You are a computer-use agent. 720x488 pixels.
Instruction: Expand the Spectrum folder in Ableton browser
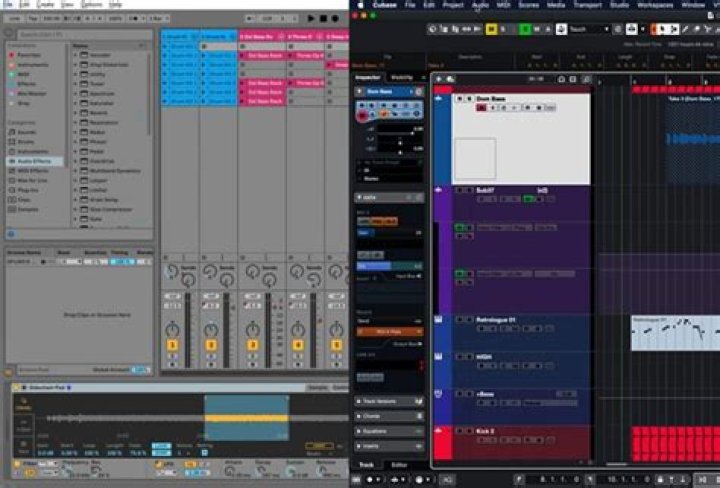click(x=75, y=93)
